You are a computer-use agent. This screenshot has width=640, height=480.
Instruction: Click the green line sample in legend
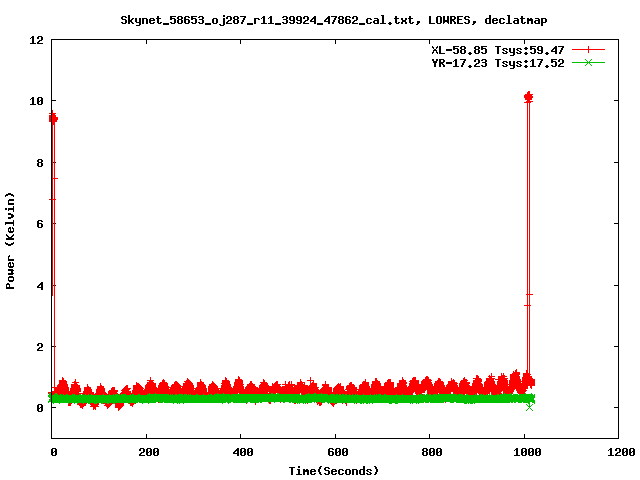click(x=588, y=62)
